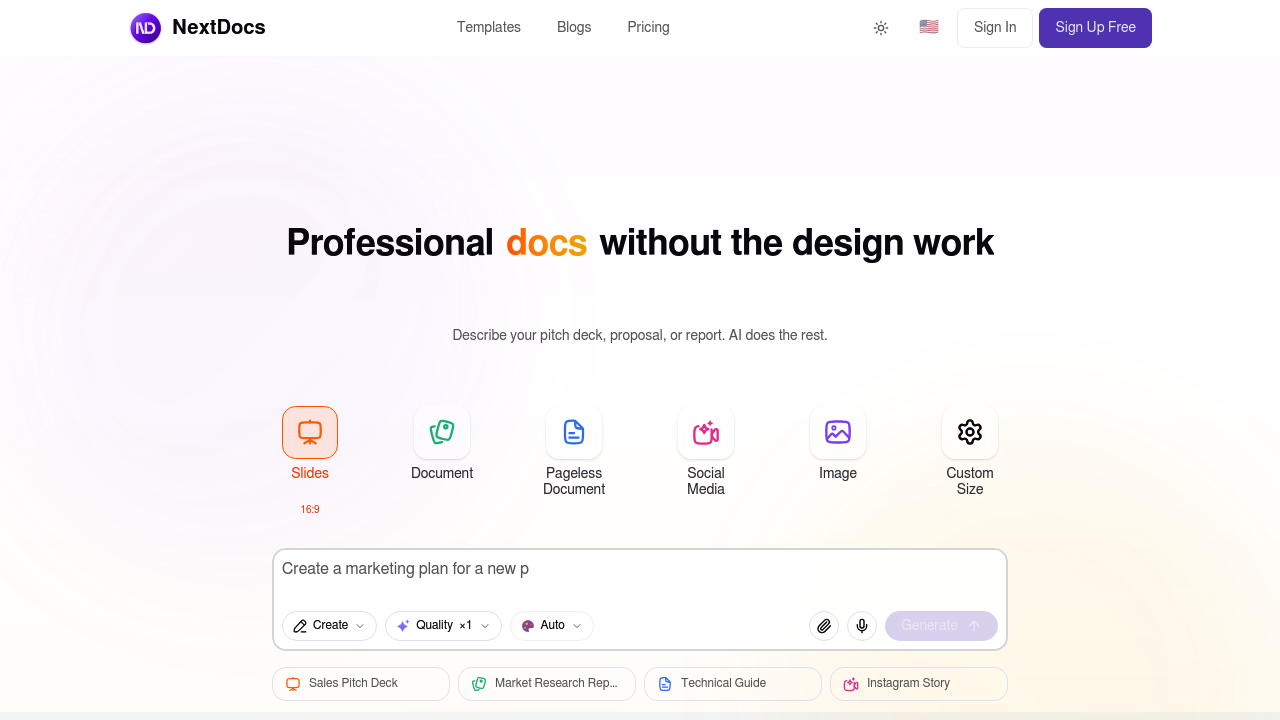Open the NextDocs logo home link
Viewport: 1280px width, 720px height.
click(x=197, y=27)
